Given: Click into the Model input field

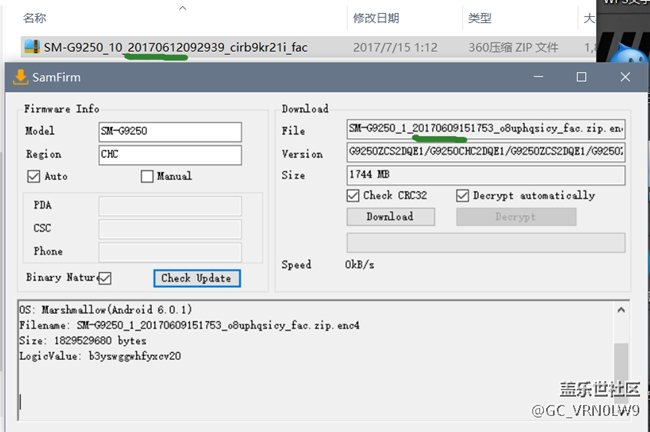Looking at the screenshot, I should pyautogui.click(x=169, y=132).
